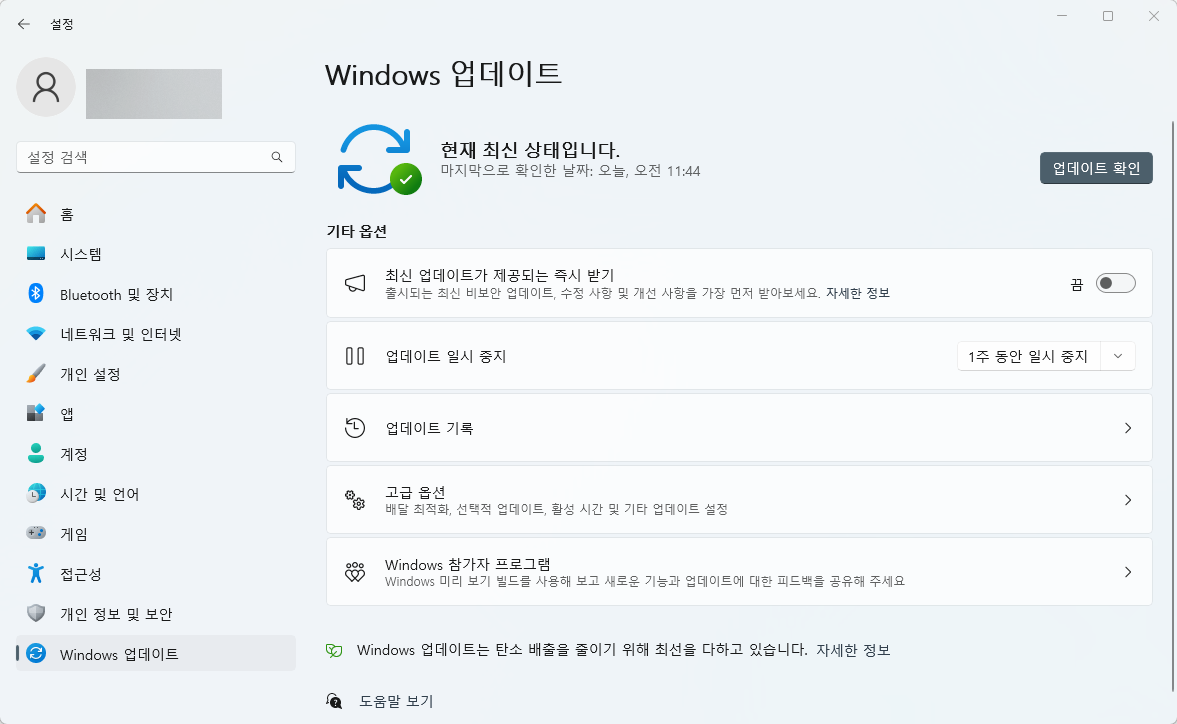Click the gears icon for 고급 옵션
Image resolution: width=1177 pixels, height=724 pixels.
355,500
